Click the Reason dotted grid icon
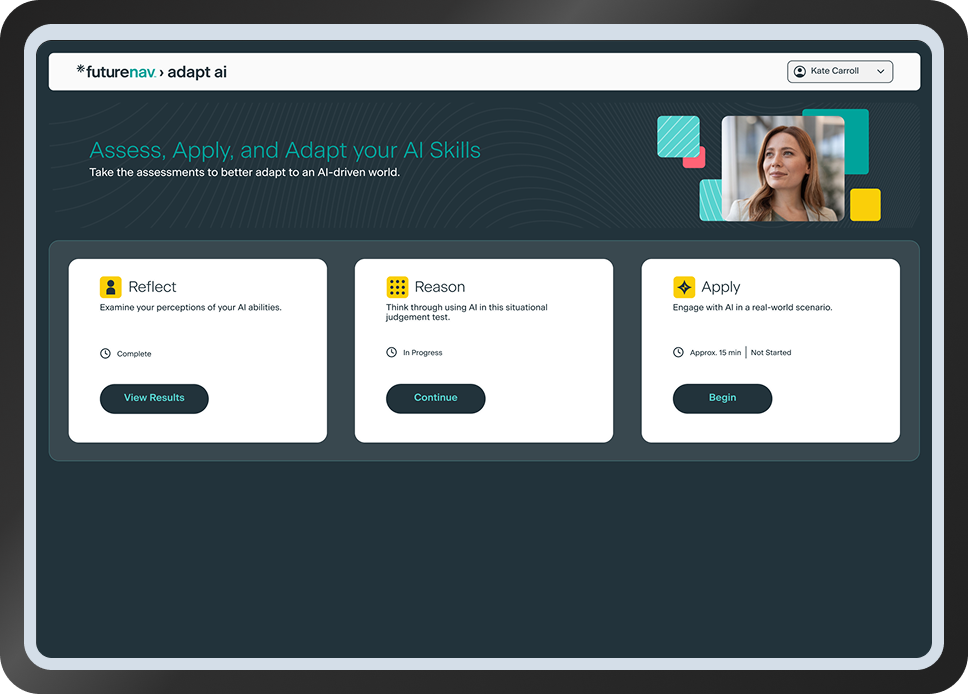Image resolution: width=968 pixels, height=694 pixels. 397,287
